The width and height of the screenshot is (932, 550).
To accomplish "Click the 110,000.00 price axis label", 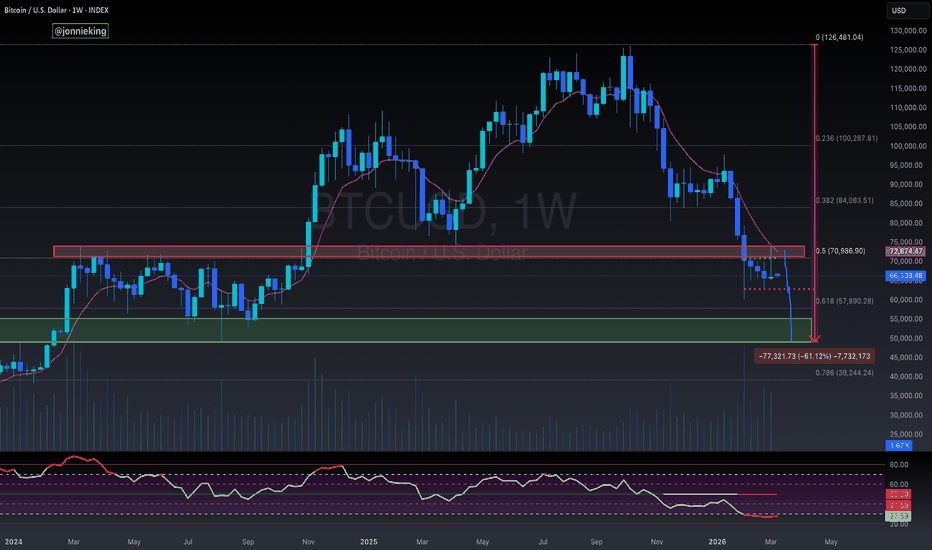I will pos(908,108).
